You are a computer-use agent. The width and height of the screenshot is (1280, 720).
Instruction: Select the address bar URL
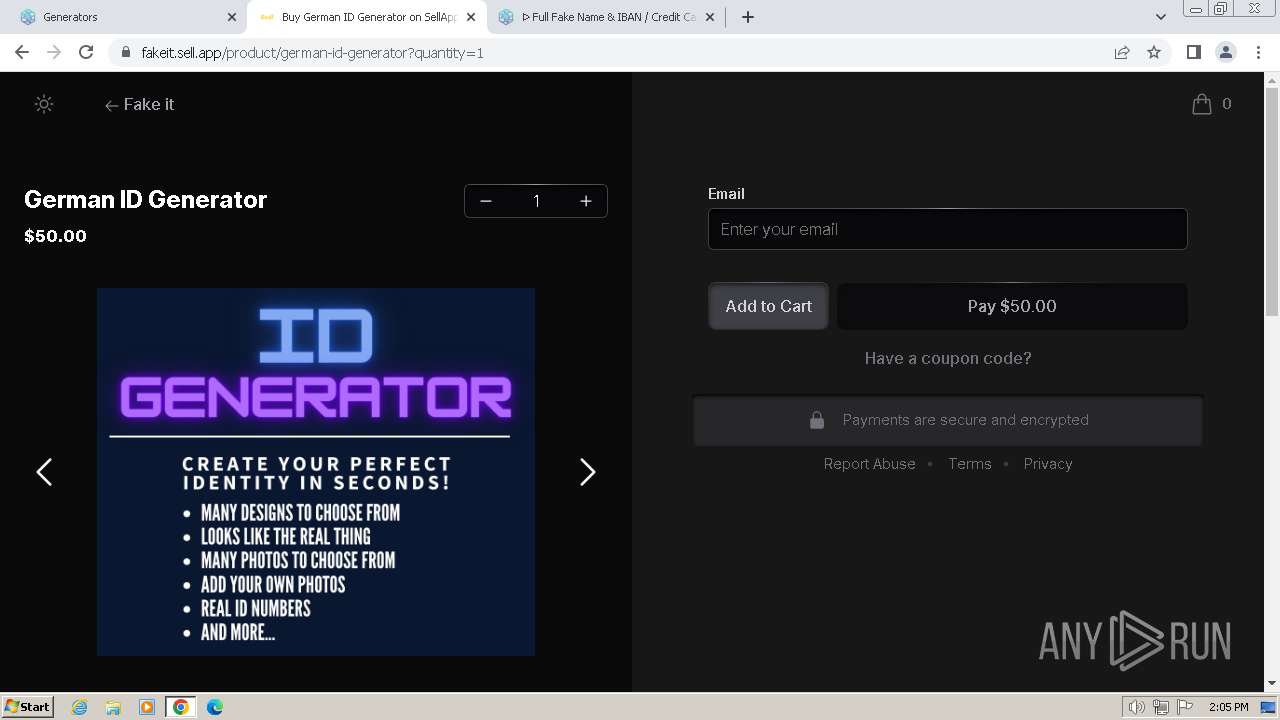313,52
